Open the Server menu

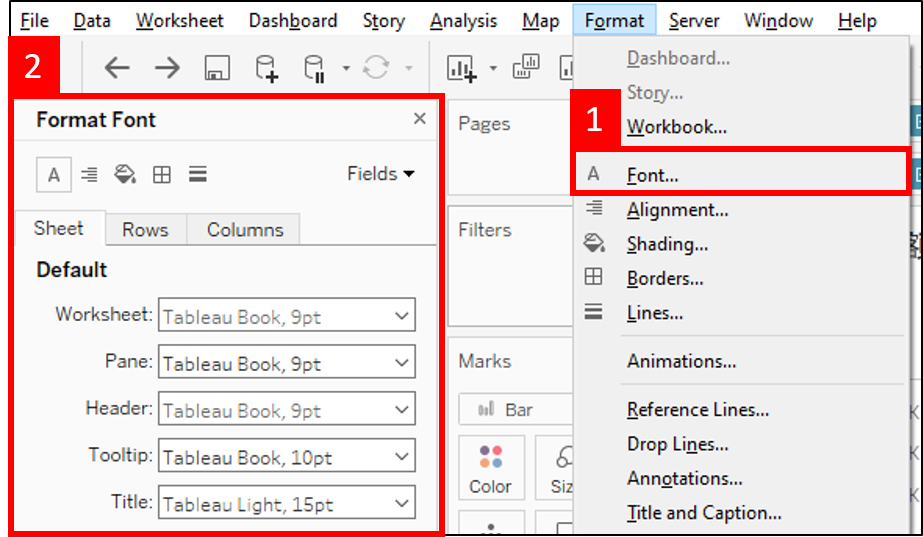[x=694, y=21]
